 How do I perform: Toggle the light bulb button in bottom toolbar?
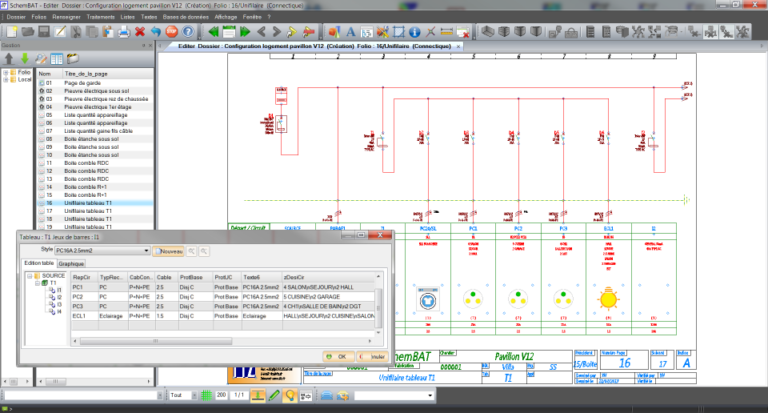tap(290, 395)
